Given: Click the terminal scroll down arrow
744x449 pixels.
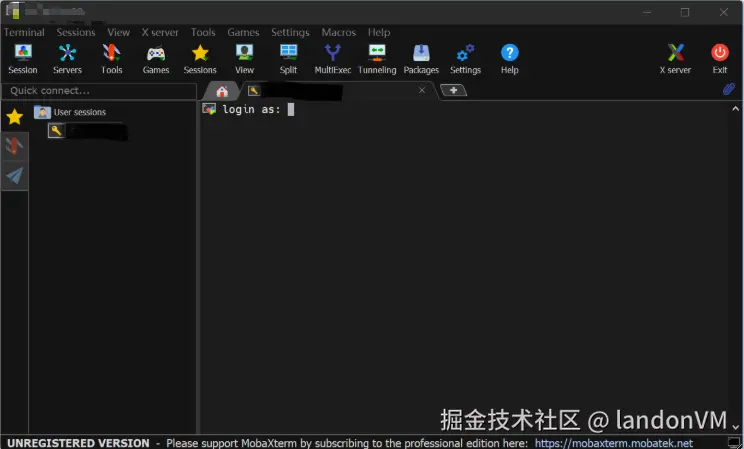Looking at the screenshot, I should tap(735, 427).
